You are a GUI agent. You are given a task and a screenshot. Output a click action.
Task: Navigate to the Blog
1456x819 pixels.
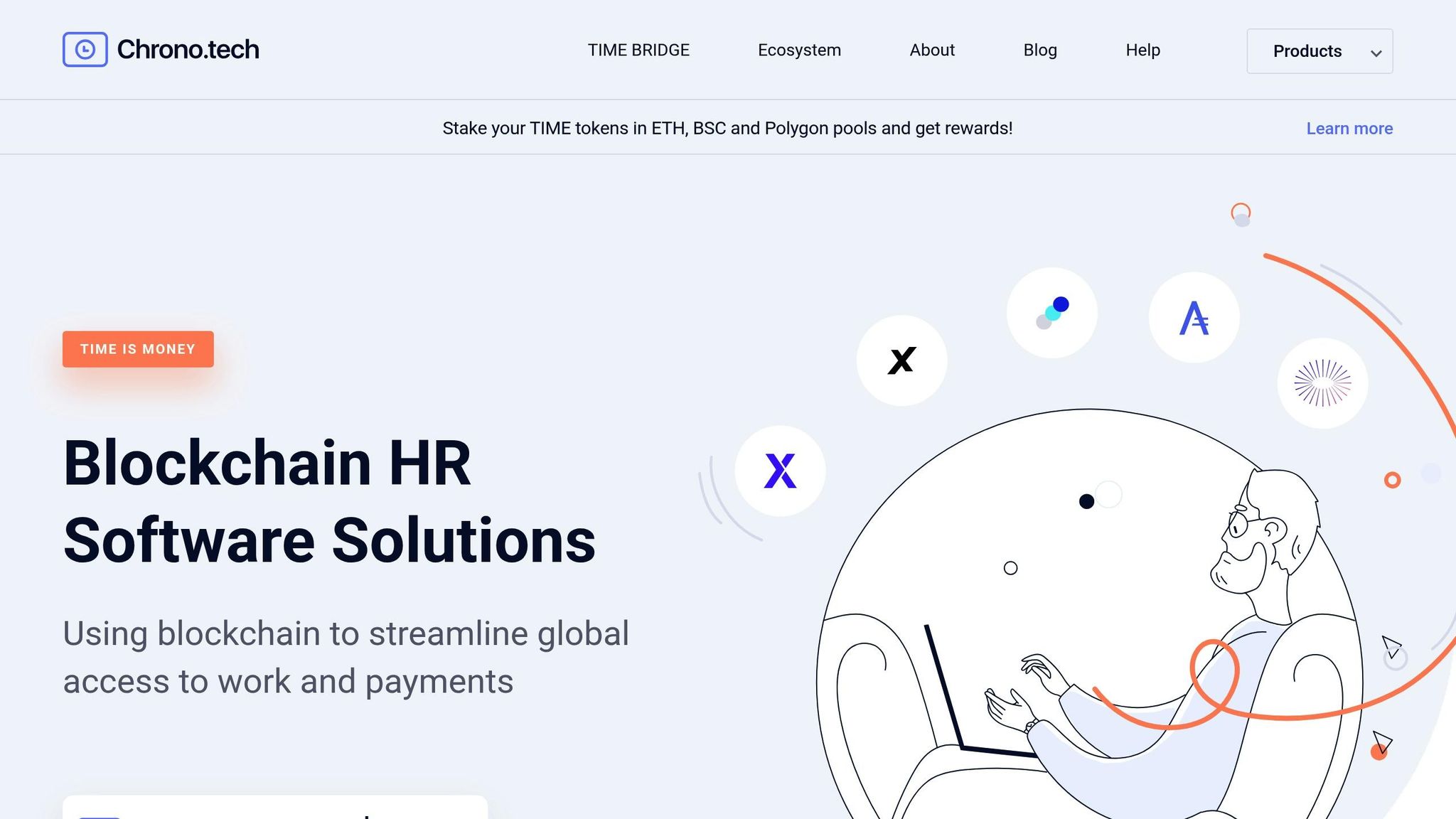[1040, 50]
